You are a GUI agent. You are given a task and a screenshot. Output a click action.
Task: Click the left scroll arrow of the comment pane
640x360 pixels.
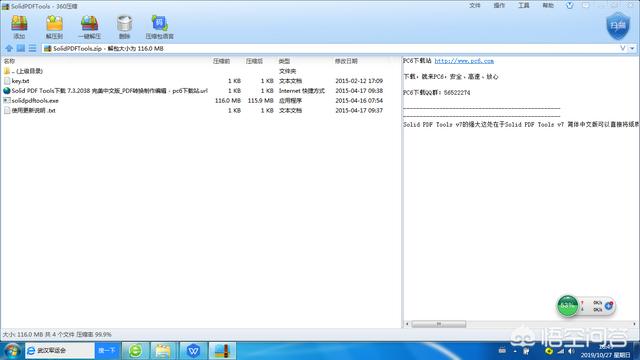click(x=407, y=324)
